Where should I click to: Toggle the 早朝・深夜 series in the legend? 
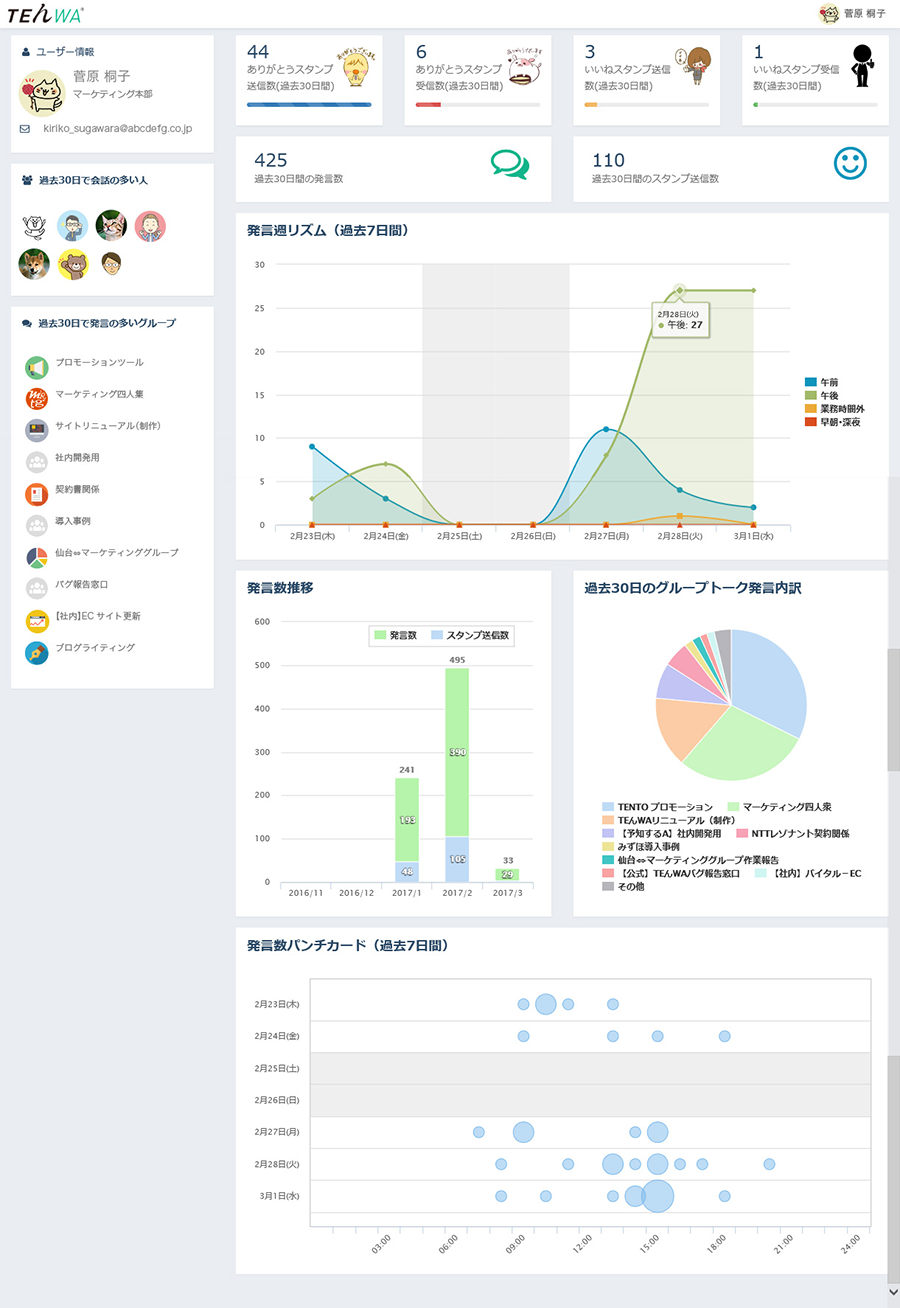pyautogui.click(x=833, y=423)
